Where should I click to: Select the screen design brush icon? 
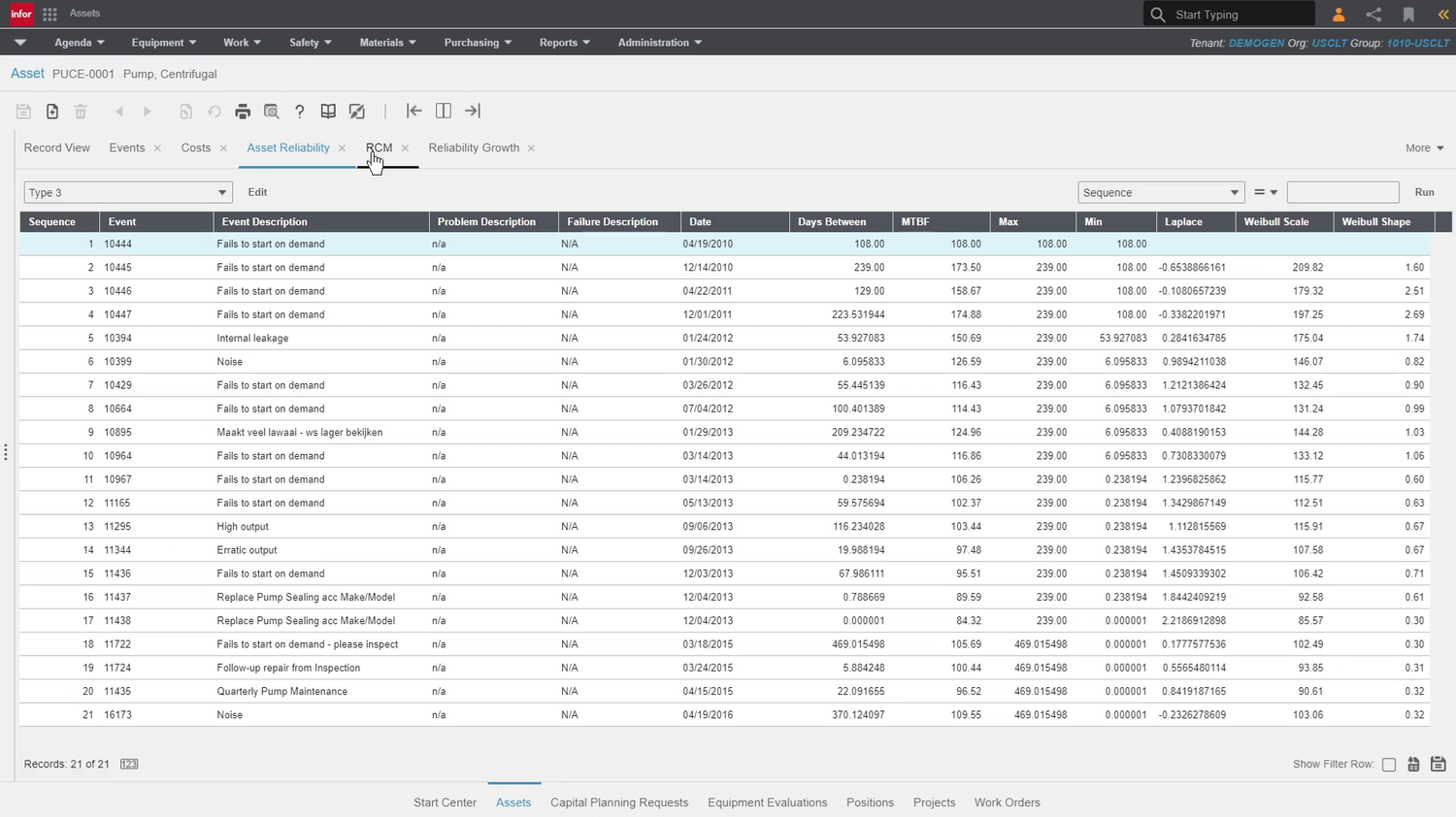click(357, 111)
